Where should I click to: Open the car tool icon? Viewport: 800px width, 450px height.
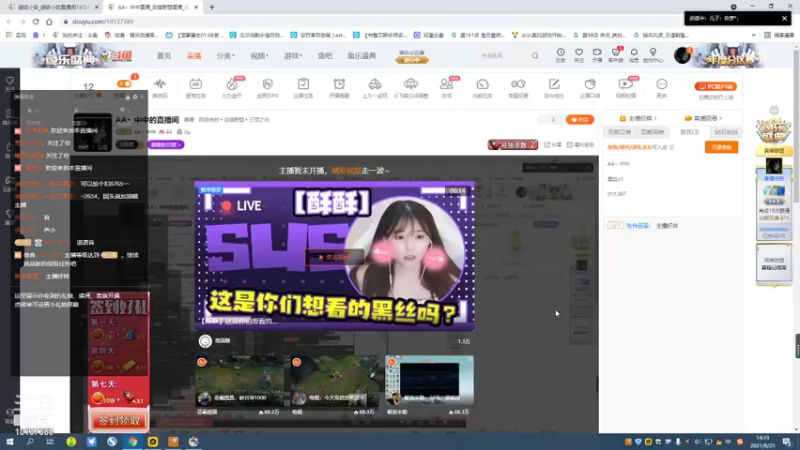coord(374,88)
